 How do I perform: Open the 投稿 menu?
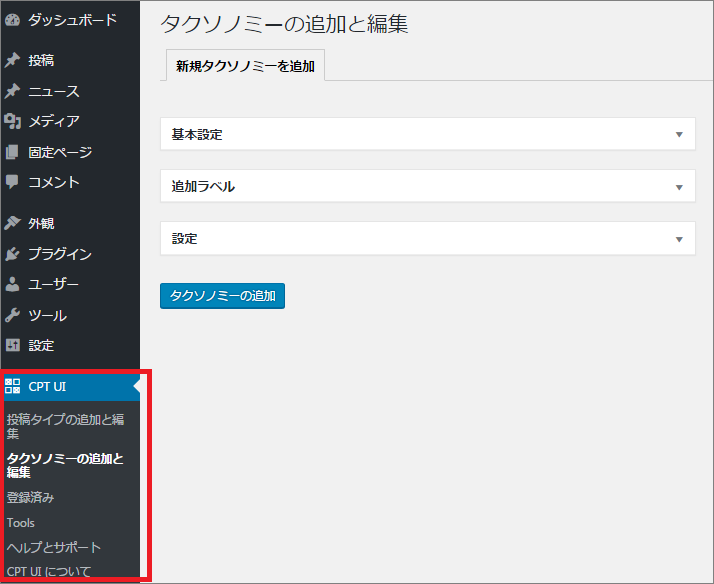[x=41, y=60]
